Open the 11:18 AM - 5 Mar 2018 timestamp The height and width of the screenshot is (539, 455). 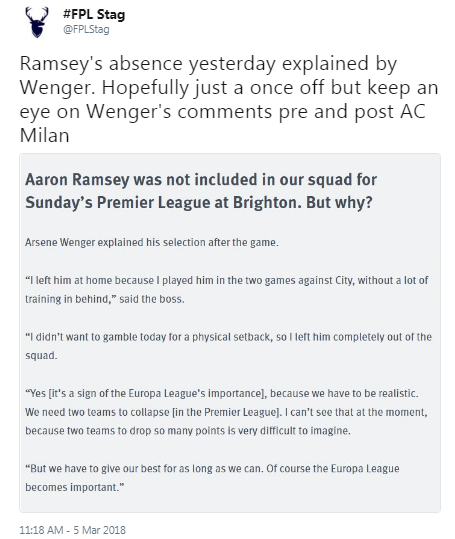tap(73, 530)
